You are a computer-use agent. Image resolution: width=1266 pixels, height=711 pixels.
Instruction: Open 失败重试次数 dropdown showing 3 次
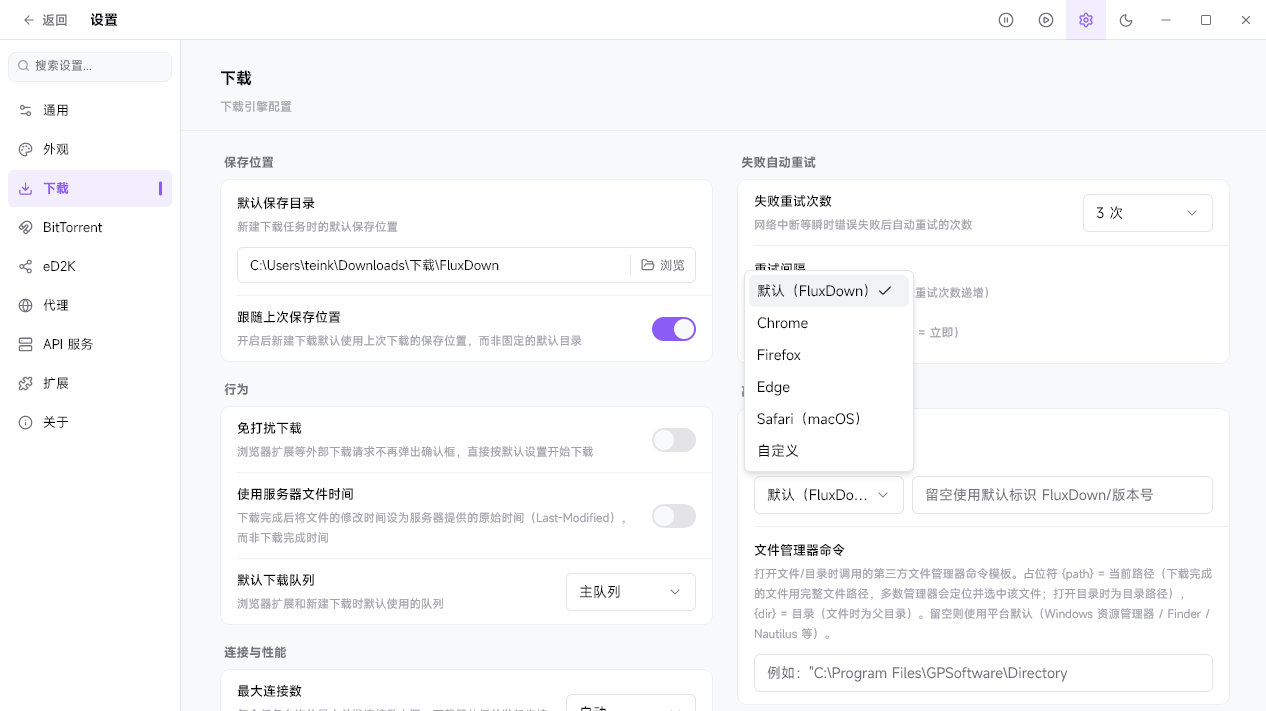1148,213
